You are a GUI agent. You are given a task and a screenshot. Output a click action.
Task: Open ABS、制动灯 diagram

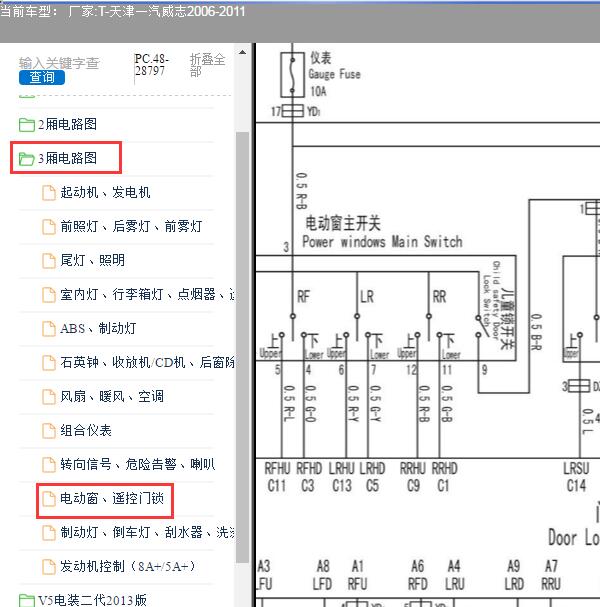click(98, 329)
